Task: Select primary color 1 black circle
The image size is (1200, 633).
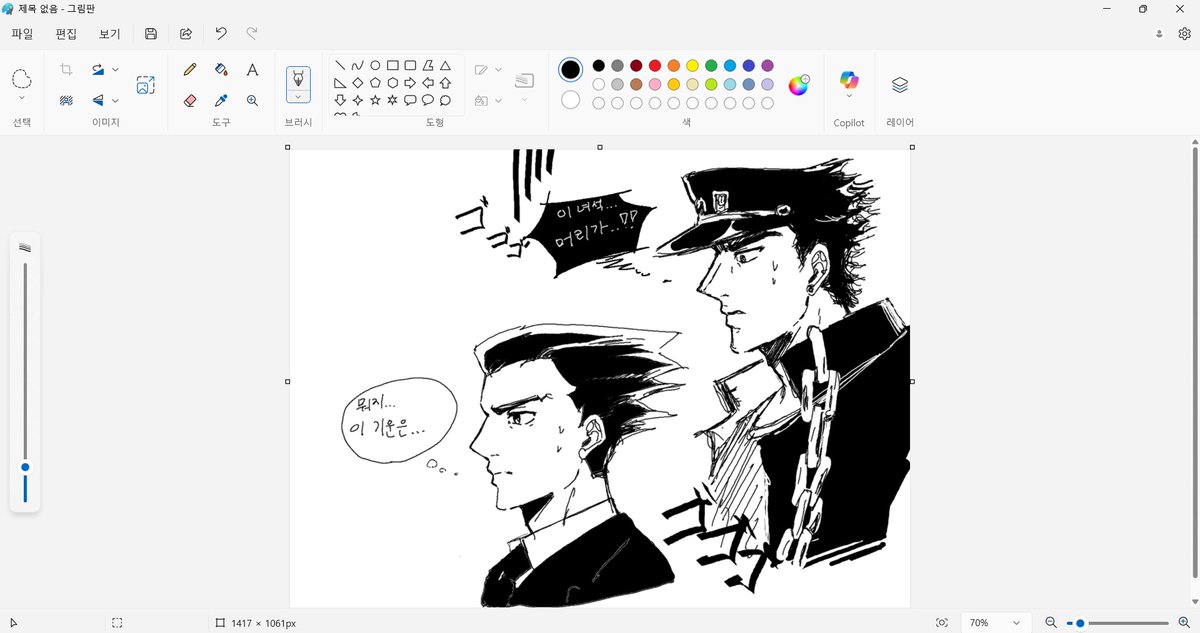Action: (x=570, y=69)
